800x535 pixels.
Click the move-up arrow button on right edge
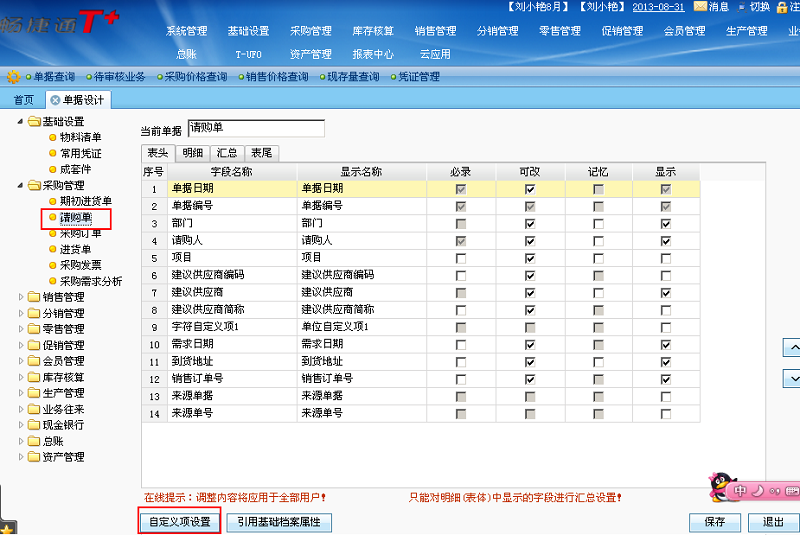(x=793, y=347)
